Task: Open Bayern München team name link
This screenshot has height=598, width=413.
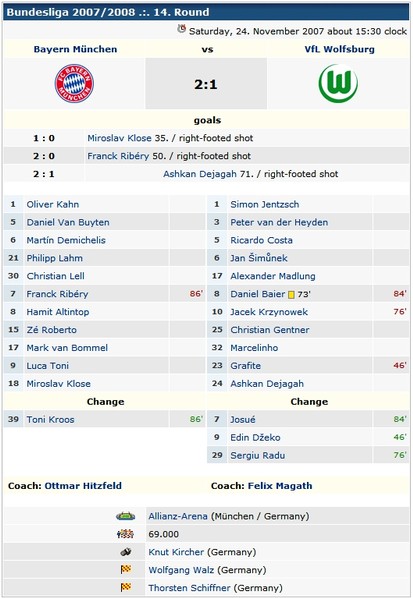Action: coord(75,49)
